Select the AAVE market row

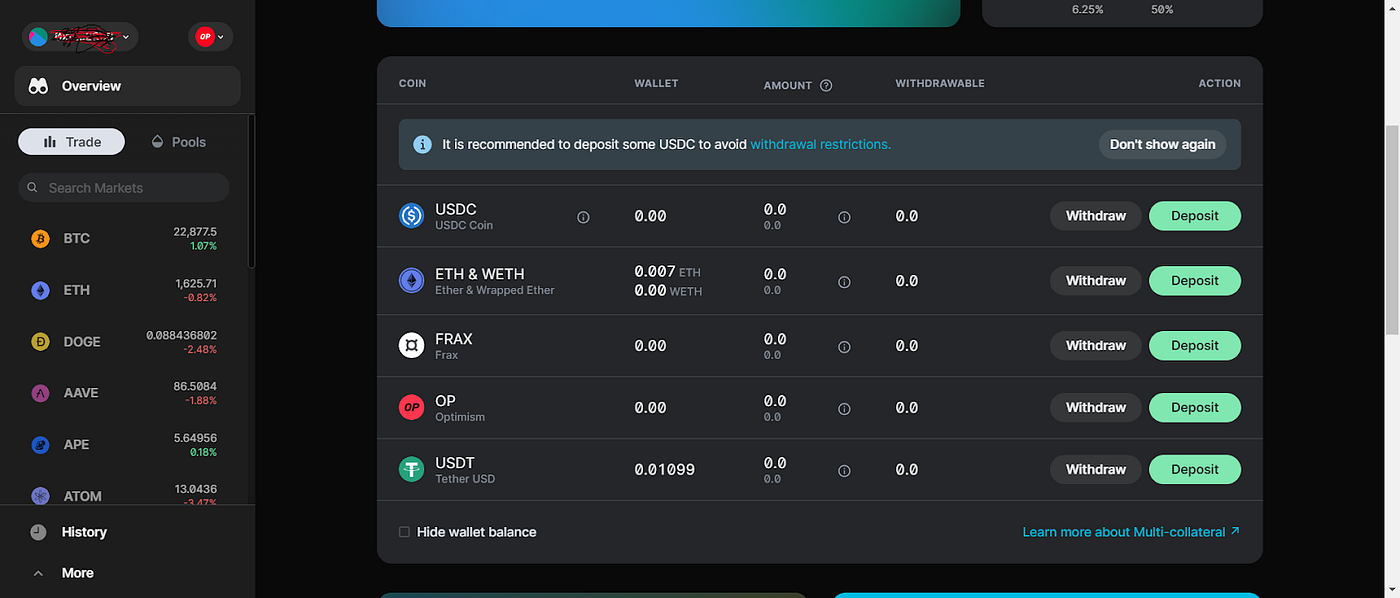tap(125, 393)
